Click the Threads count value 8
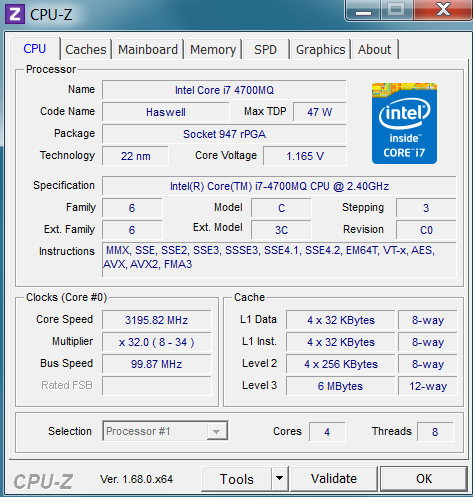473x497 pixels. coord(435,432)
